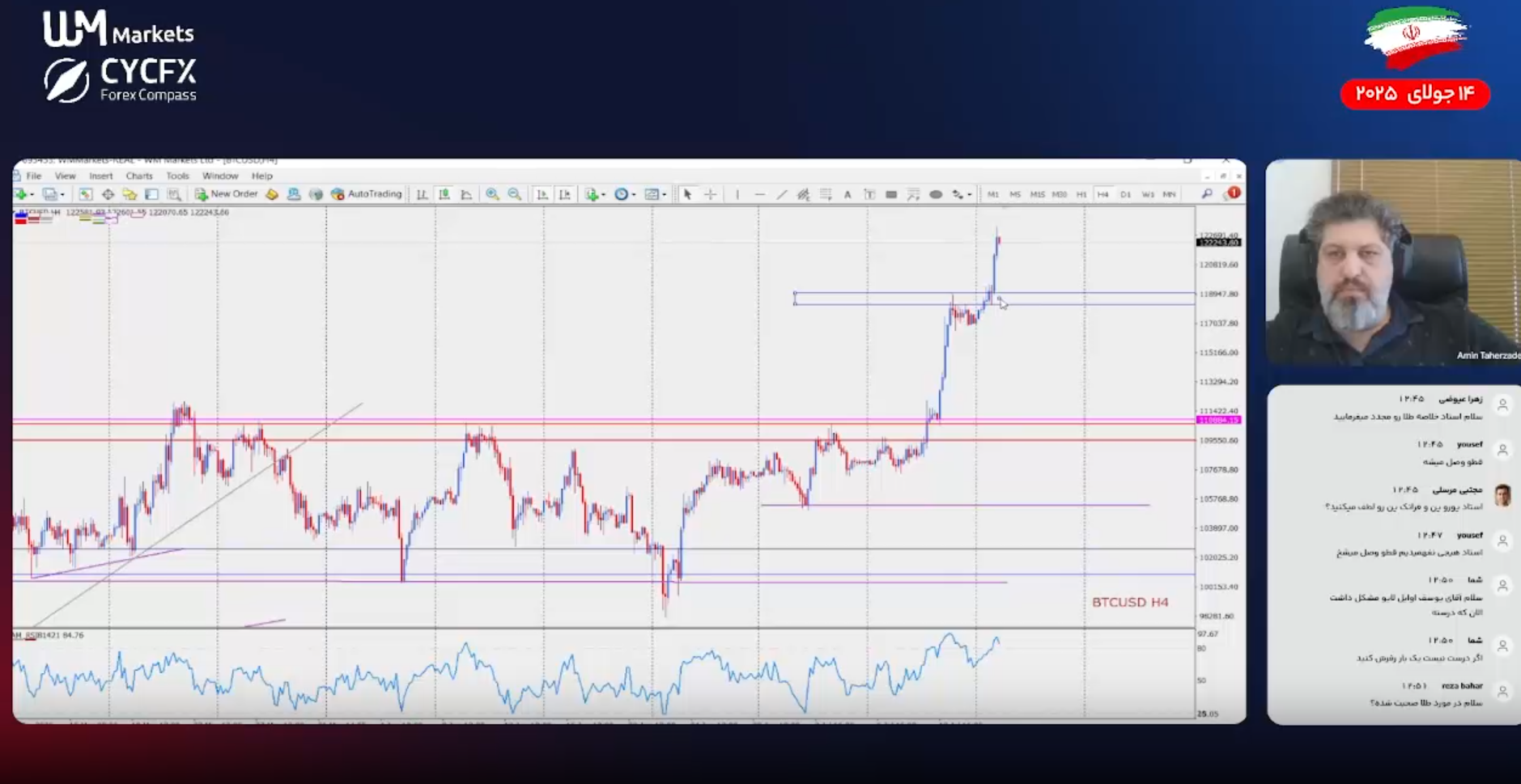The width and height of the screenshot is (1521, 784).
Task: Click the Zoom Out magnifier icon
Action: (x=515, y=194)
